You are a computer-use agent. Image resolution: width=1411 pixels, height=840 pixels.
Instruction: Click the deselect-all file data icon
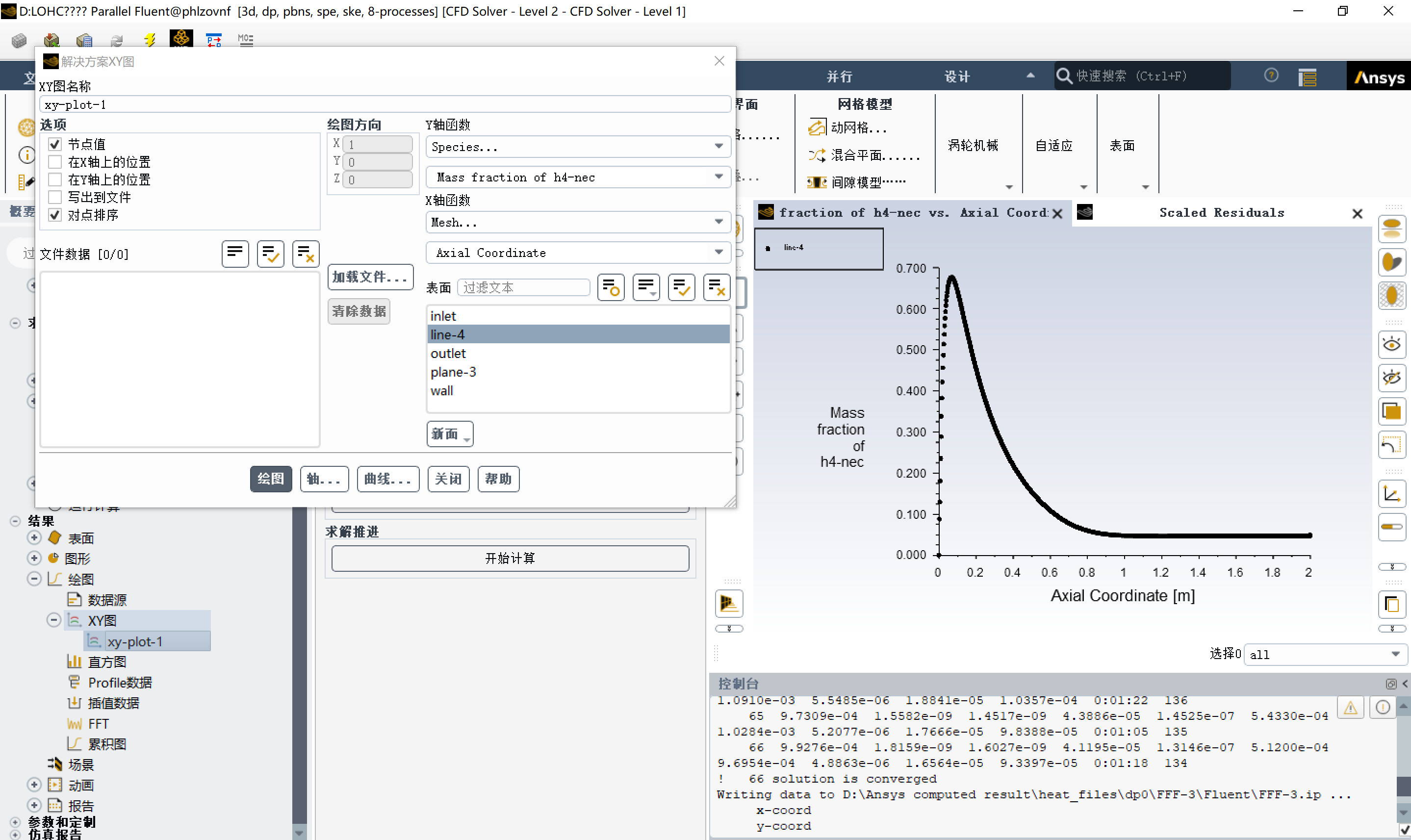pyautogui.click(x=306, y=254)
